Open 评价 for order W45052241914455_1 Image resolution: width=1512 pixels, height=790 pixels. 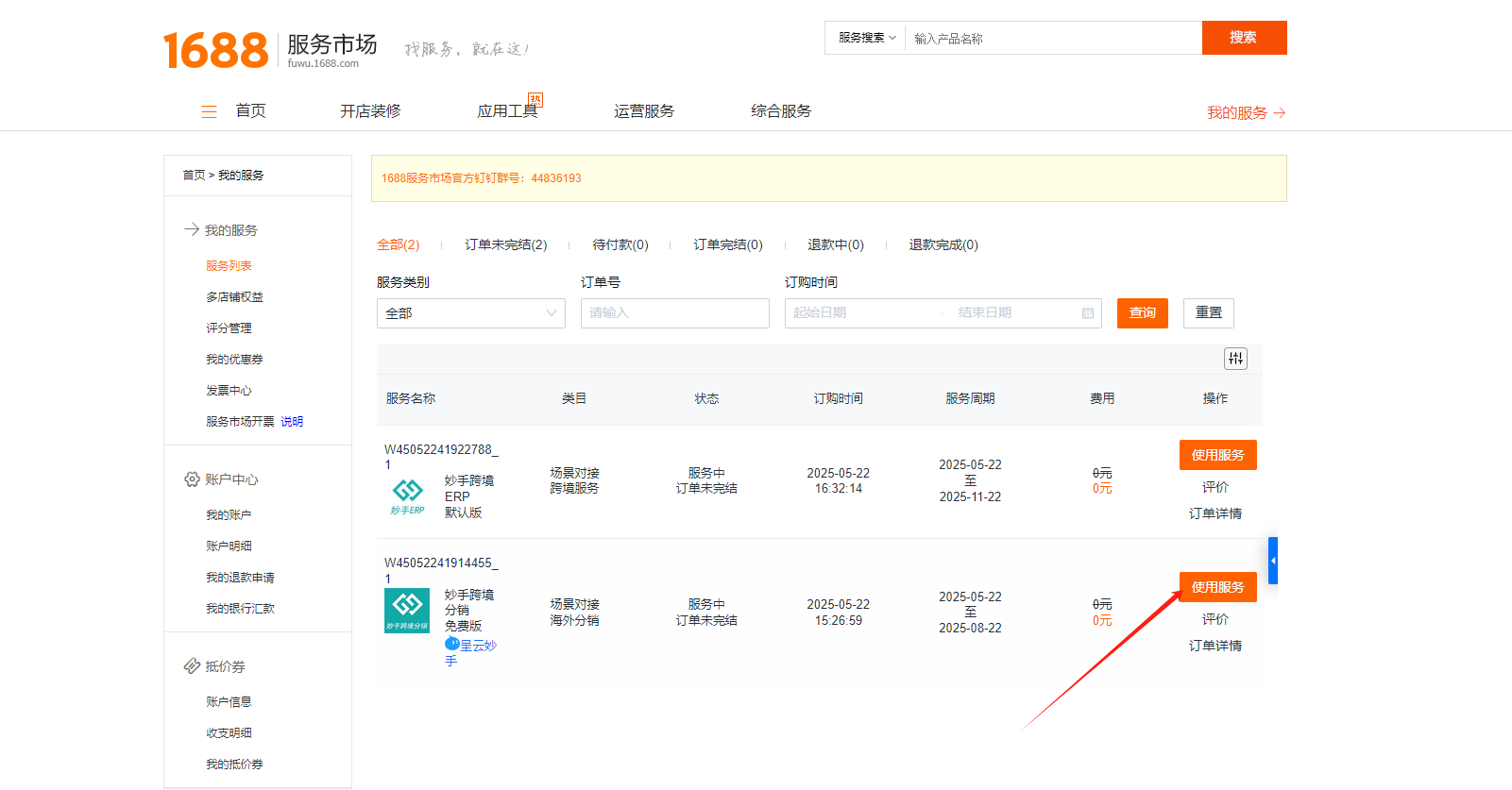point(1215,619)
